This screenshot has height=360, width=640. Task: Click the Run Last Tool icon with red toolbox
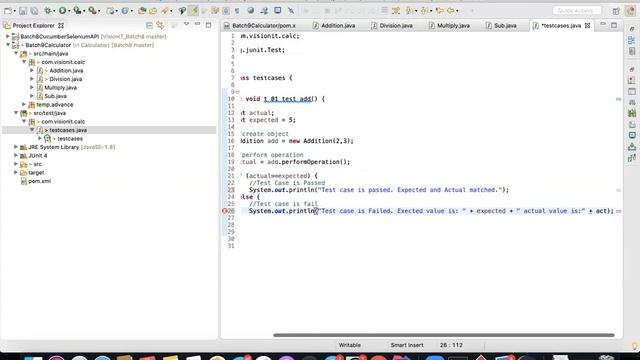click(x=93, y=11)
